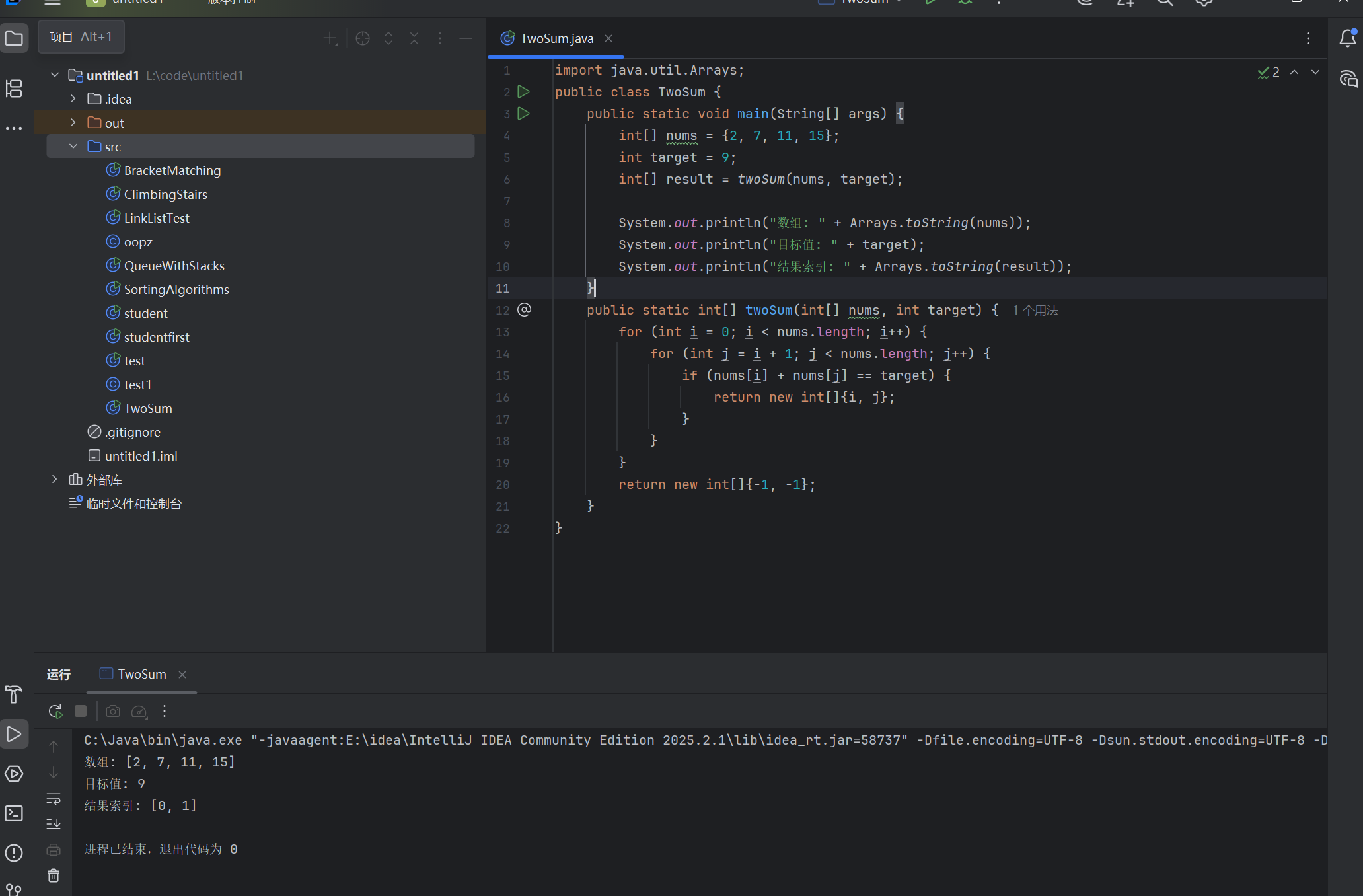Click Expand All icon in Project panel
This screenshot has width=1363, height=896.
point(388,38)
